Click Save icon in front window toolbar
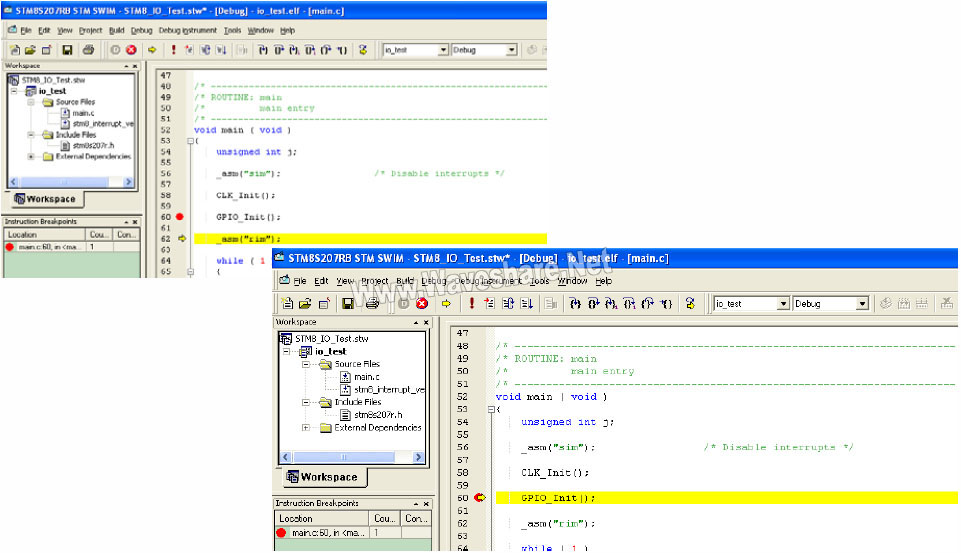 (348, 304)
